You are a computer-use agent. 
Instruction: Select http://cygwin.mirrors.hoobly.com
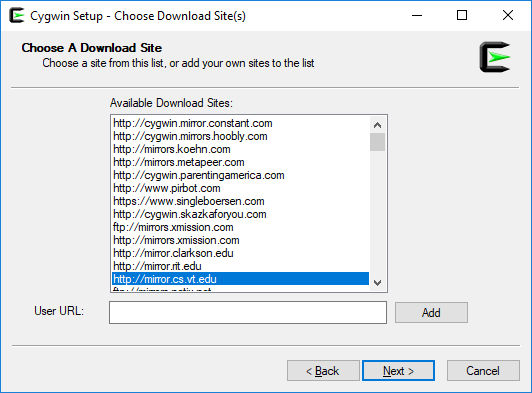241,136
